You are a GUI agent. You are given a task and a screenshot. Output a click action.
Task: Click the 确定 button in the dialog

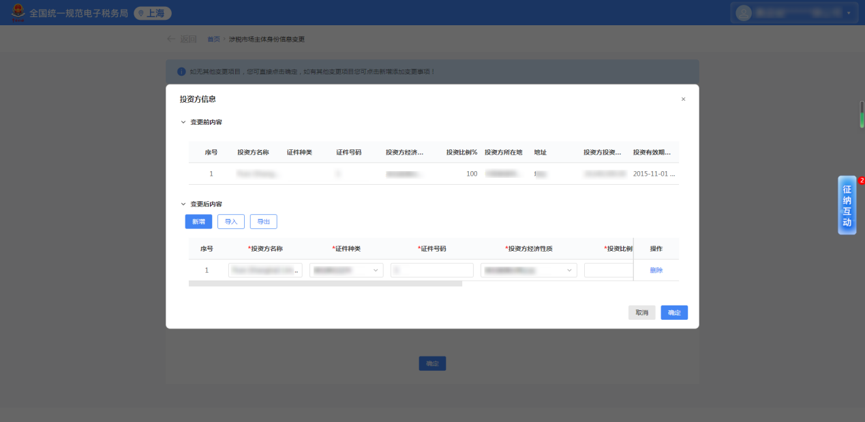point(674,313)
